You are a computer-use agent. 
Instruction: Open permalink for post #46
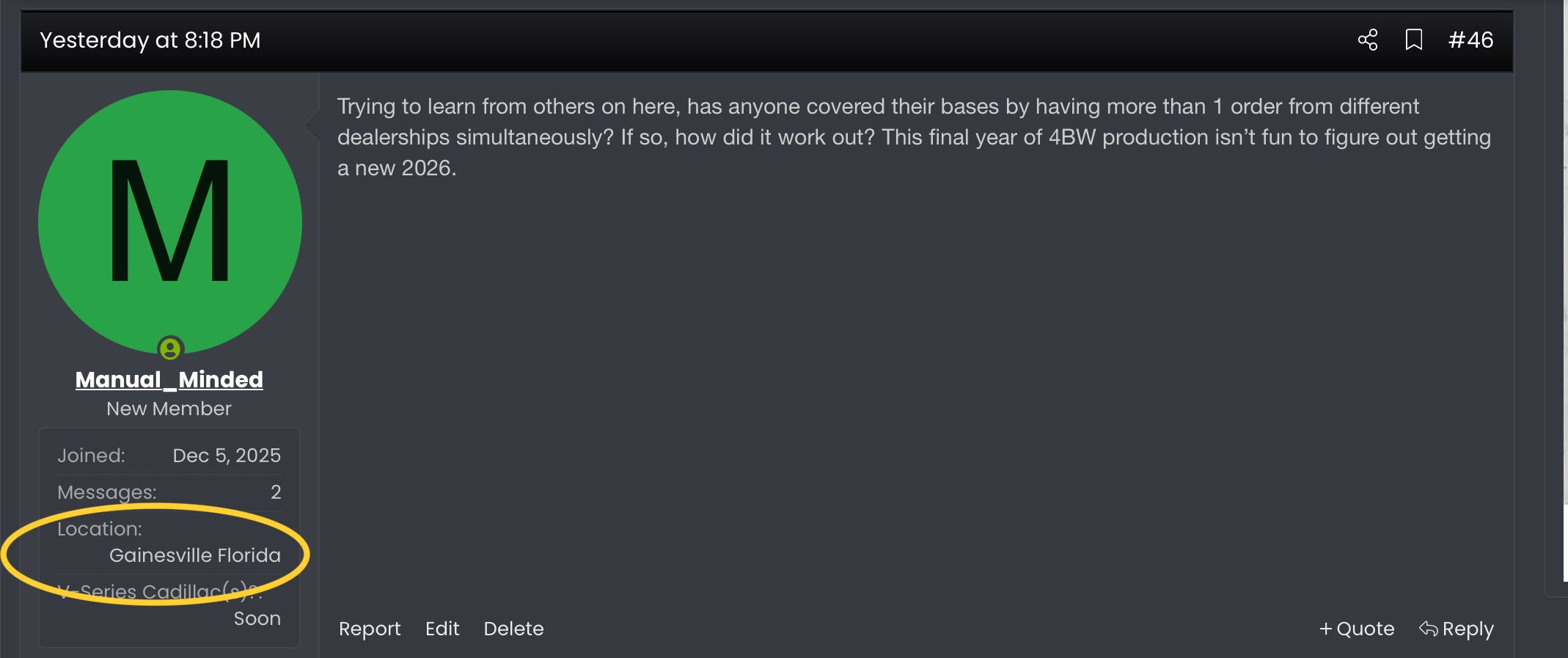tap(1470, 40)
